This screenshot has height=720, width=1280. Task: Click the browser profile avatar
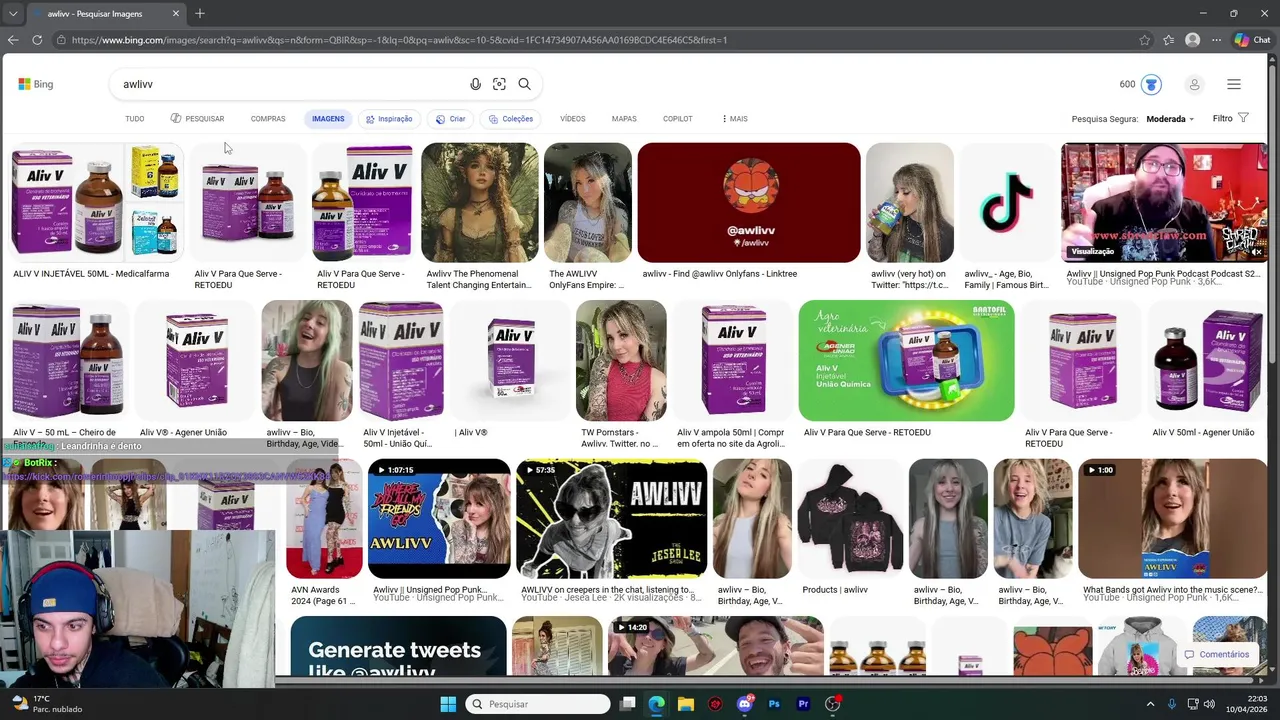tap(1192, 40)
